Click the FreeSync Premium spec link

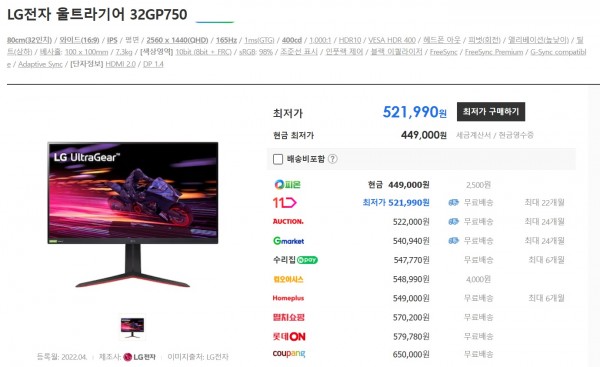pyautogui.click(x=494, y=52)
